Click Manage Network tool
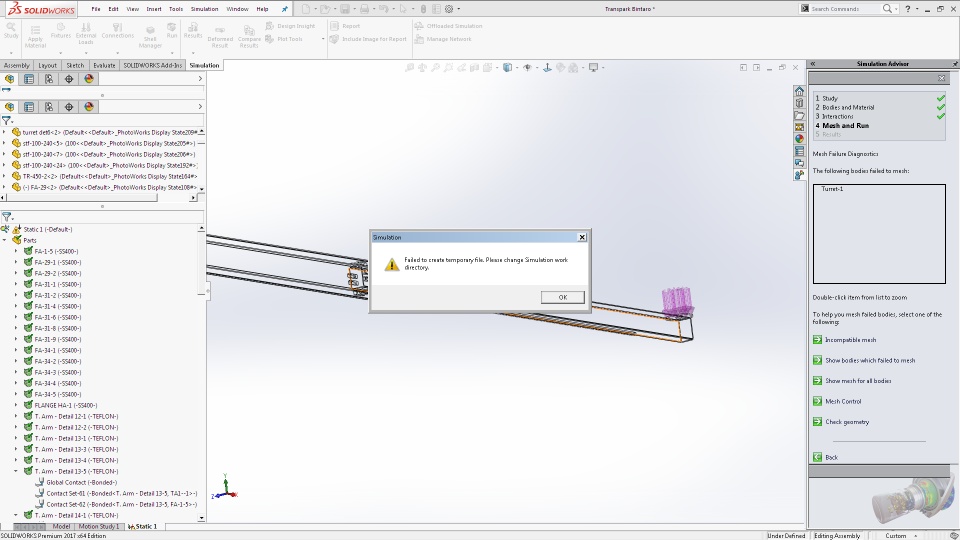 point(443,39)
